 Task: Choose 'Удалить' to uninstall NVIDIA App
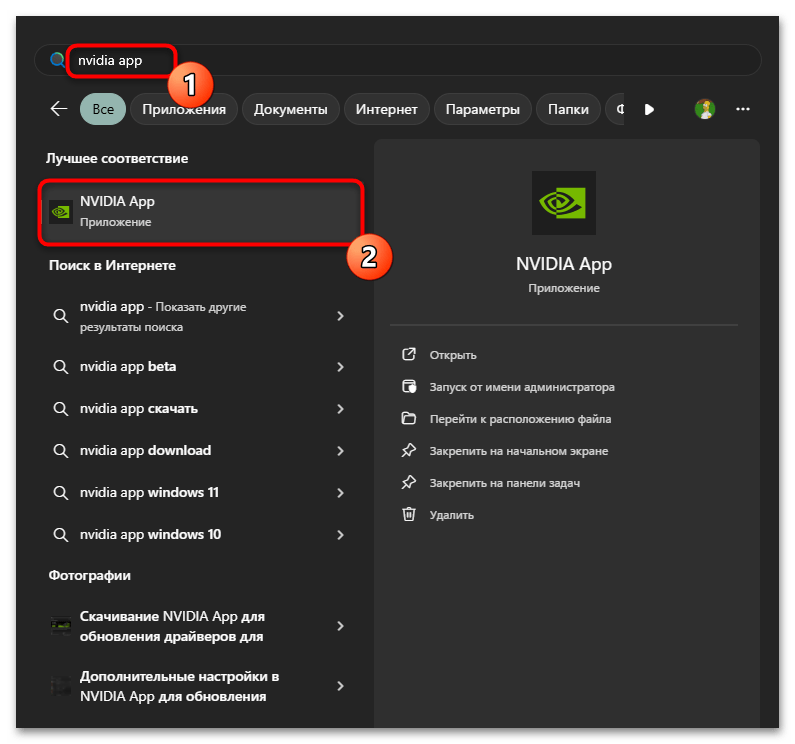pyautogui.click(x=452, y=515)
